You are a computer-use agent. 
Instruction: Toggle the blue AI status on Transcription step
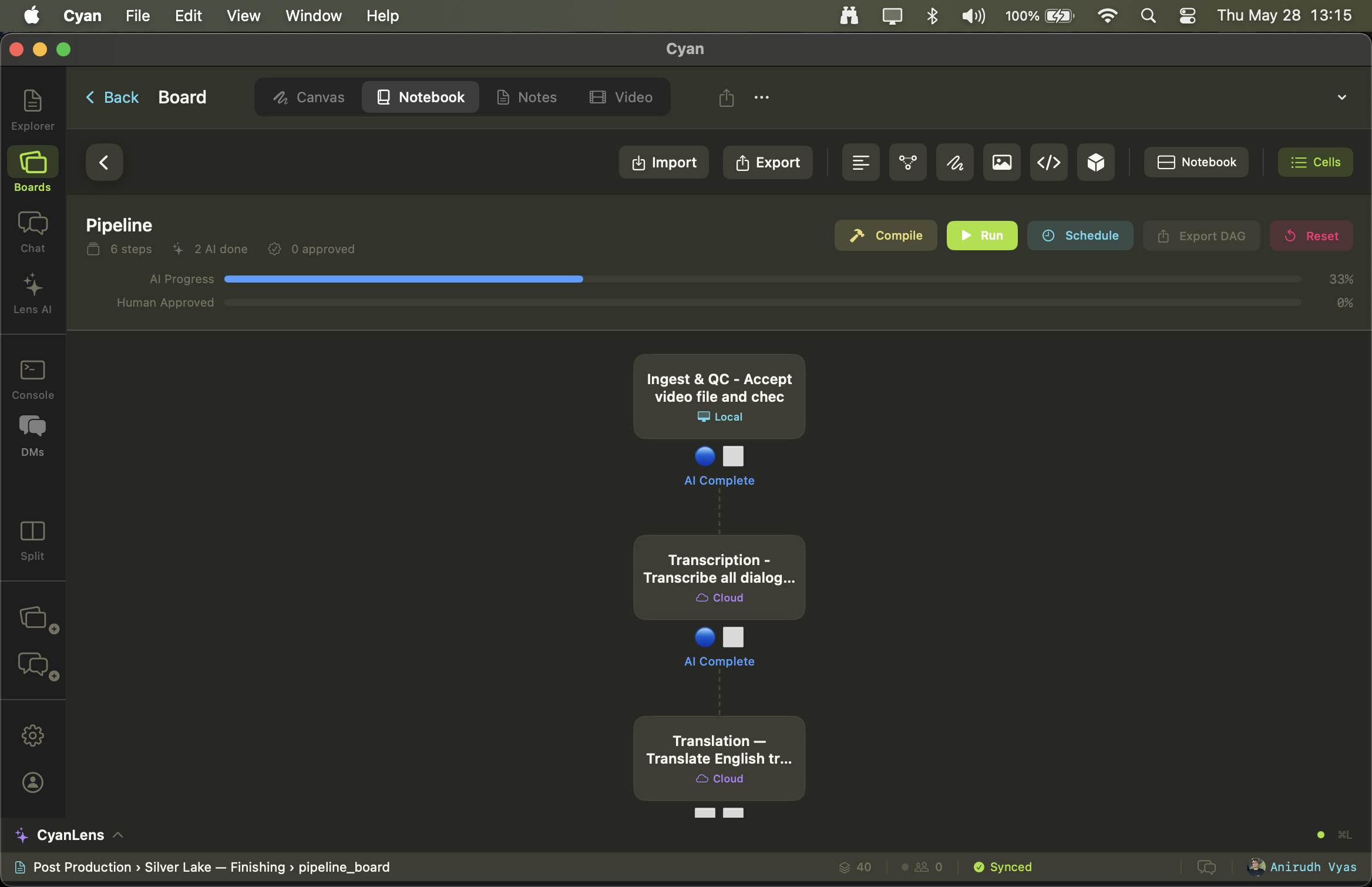[705, 637]
